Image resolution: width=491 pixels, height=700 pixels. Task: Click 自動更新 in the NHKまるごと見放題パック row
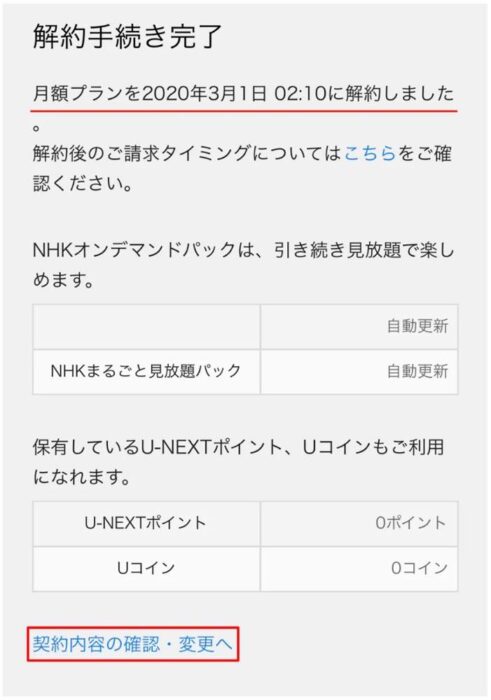(x=417, y=371)
